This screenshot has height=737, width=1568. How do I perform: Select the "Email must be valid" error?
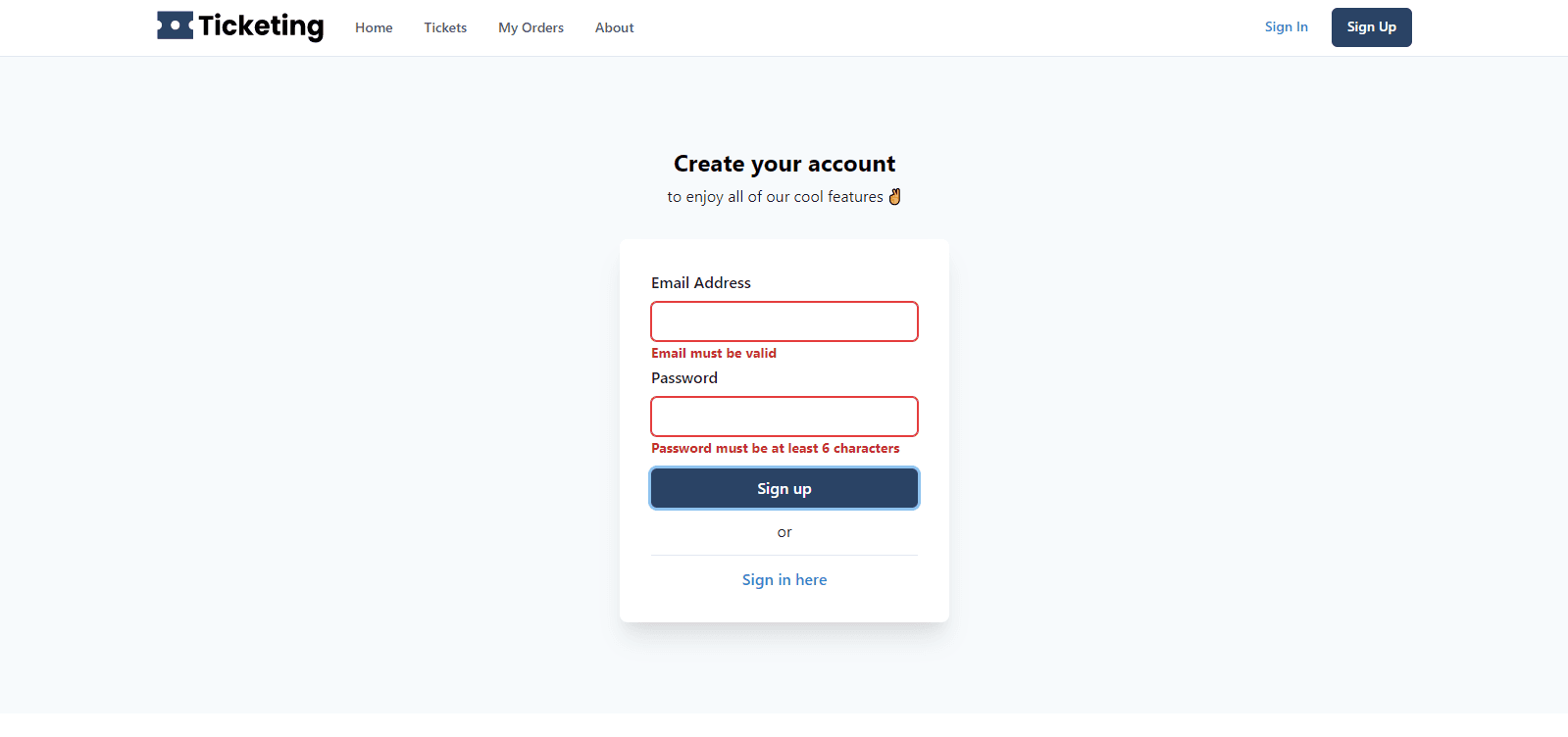point(714,353)
